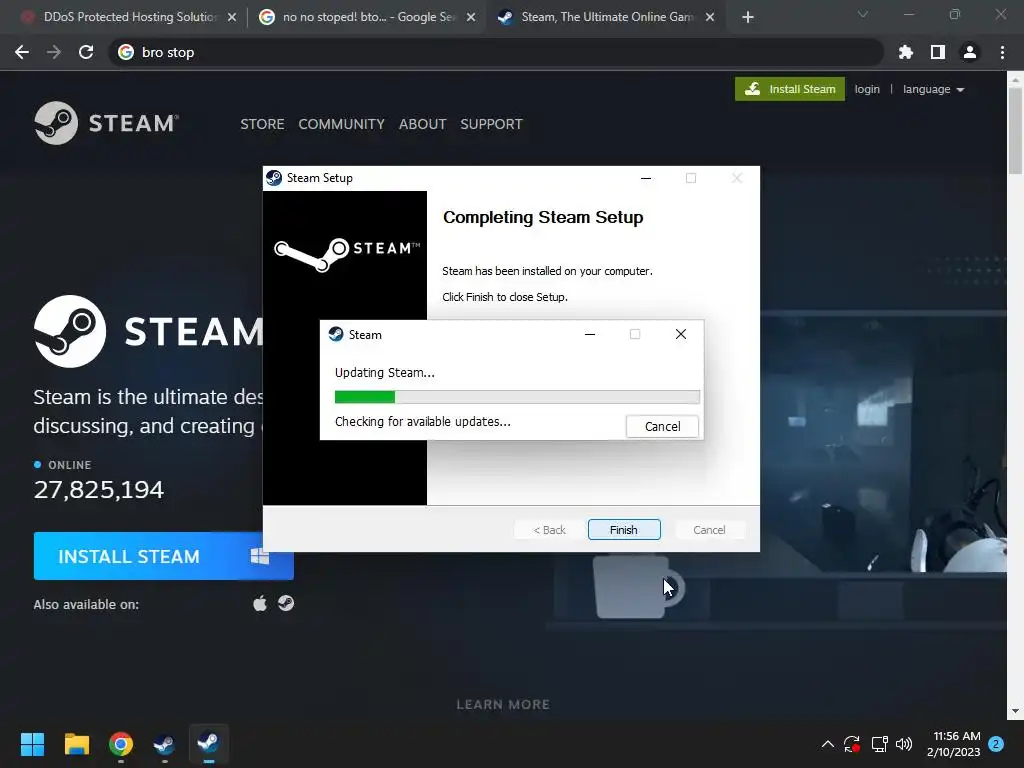Screen dimensions: 1024x768
Task: Open the notification badge showing 2
Action: click(x=996, y=744)
